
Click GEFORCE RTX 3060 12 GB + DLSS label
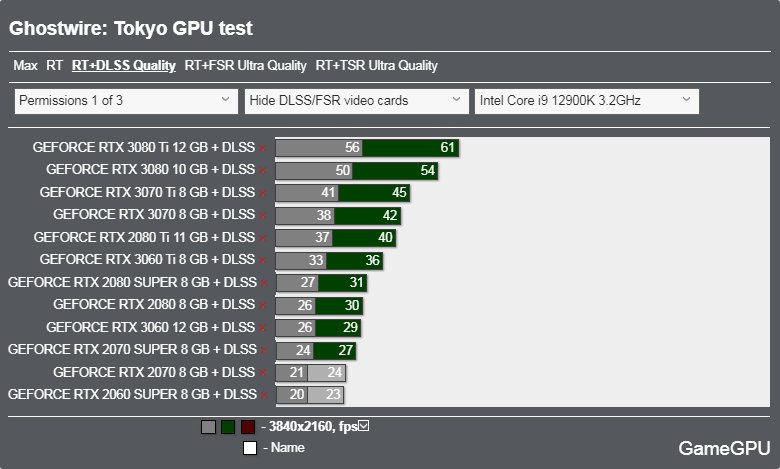tap(151, 327)
